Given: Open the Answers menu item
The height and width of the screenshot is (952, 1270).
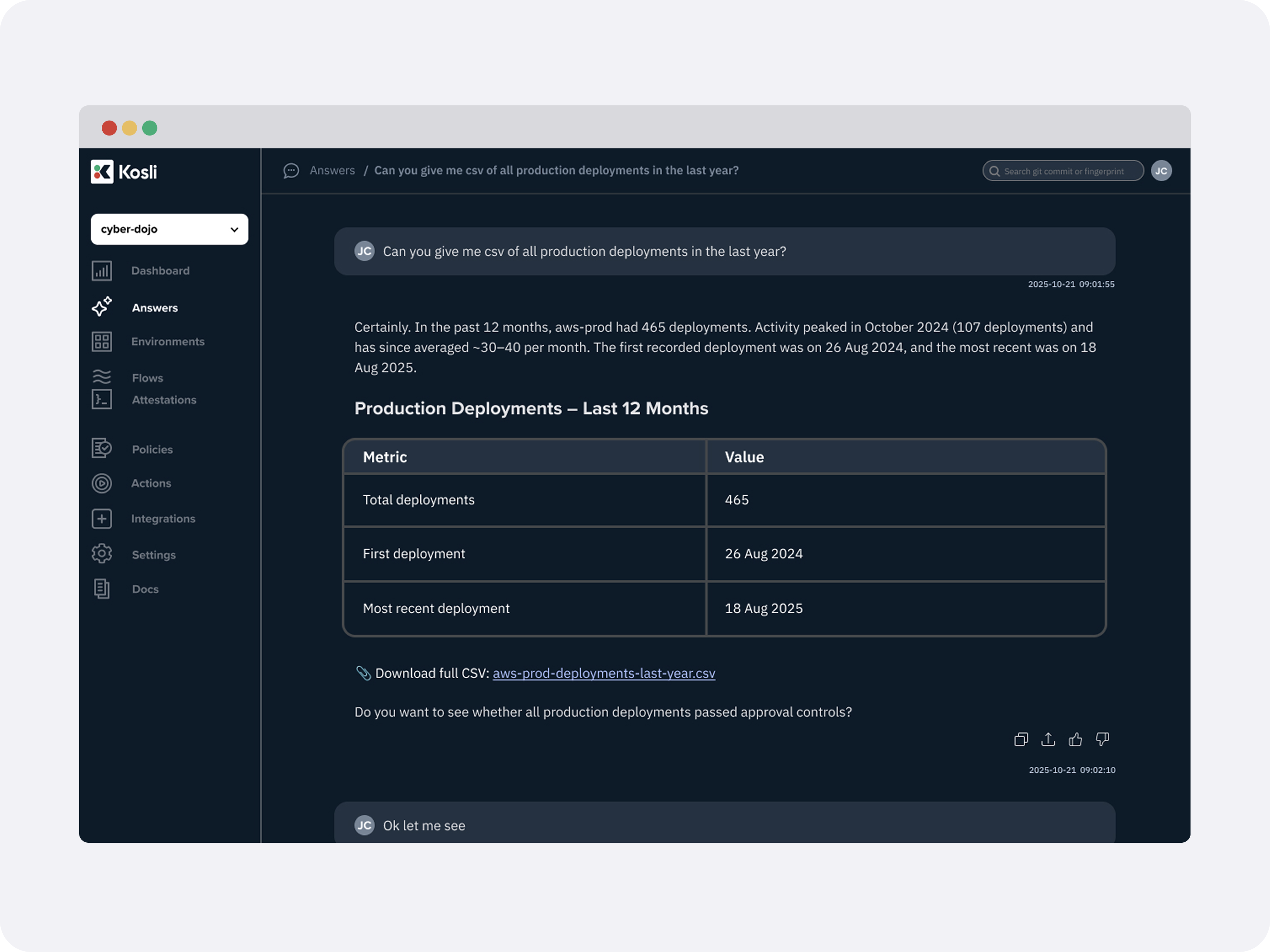Looking at the screenshot, I should tap(154, 308).
